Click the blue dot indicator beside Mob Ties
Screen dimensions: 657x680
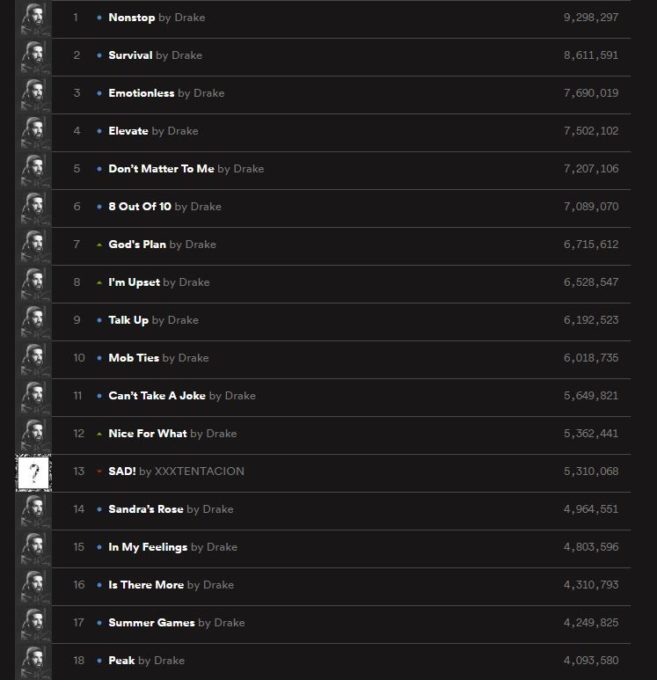click(x=99, y=358)
